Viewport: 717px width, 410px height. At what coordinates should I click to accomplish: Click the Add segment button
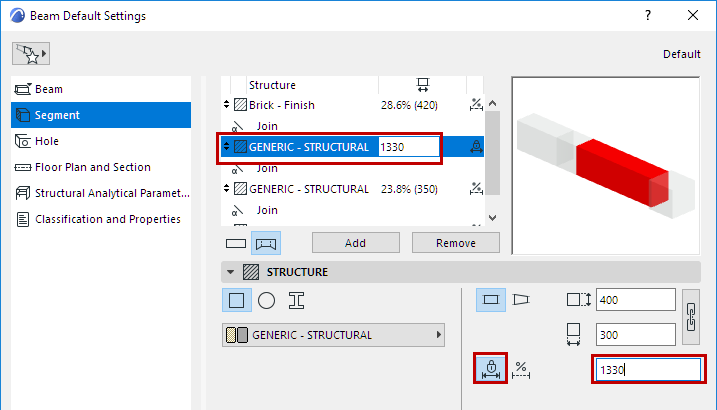pos(356,243)
